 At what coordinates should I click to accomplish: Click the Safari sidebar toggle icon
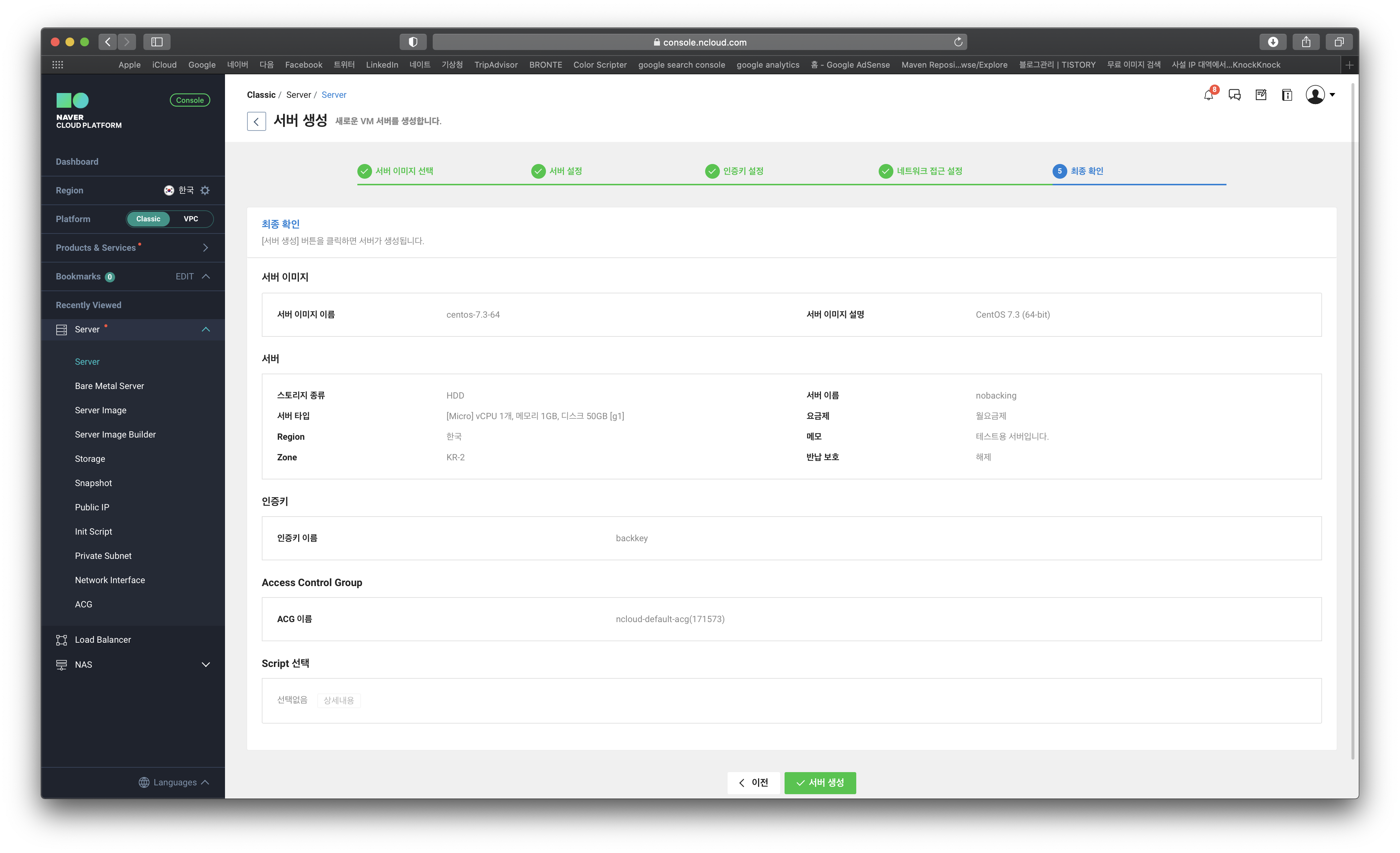(157, 42)
